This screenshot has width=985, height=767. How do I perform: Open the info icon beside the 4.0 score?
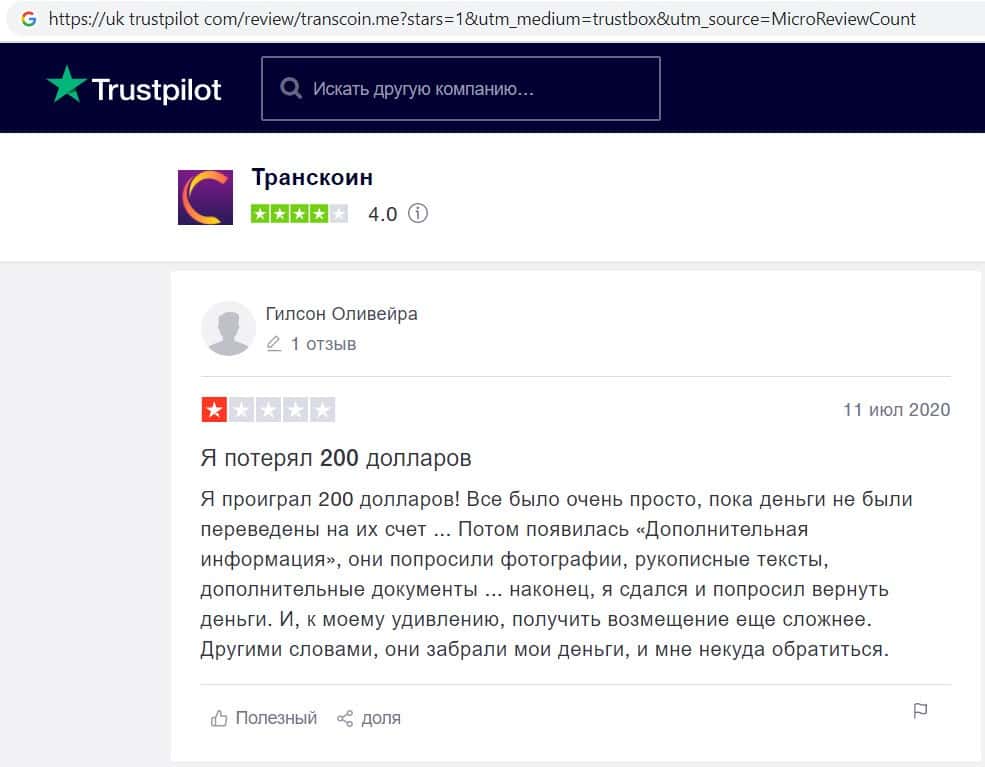(x=418, y=213)
